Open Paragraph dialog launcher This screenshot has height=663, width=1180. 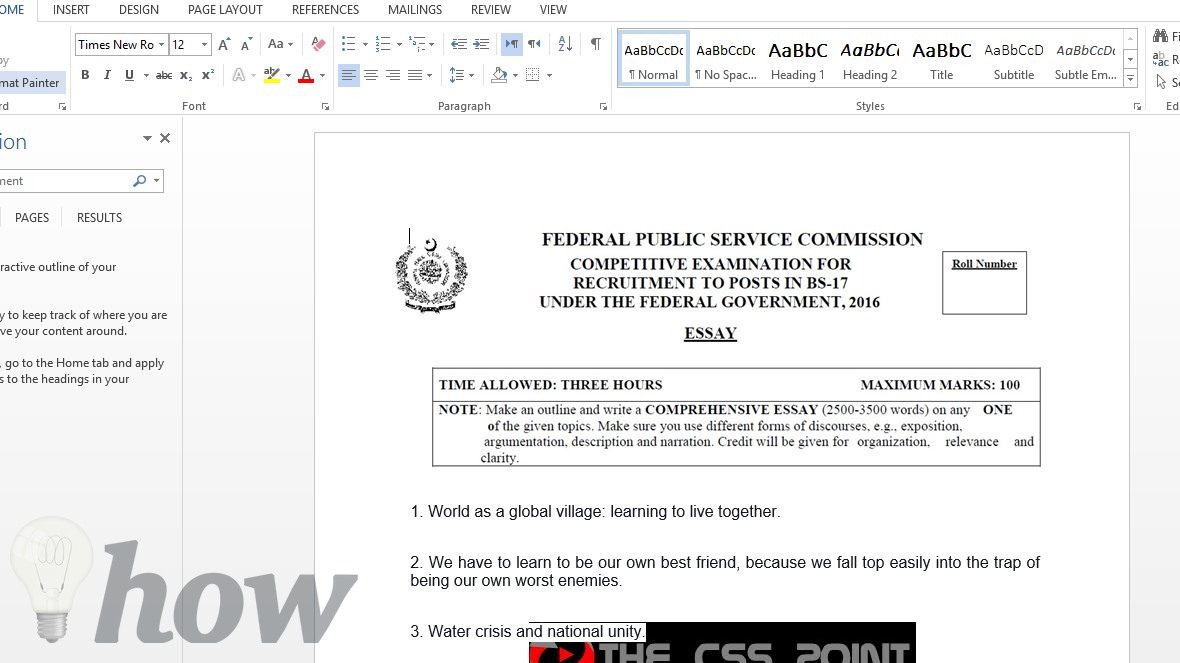tap(603, 107)
